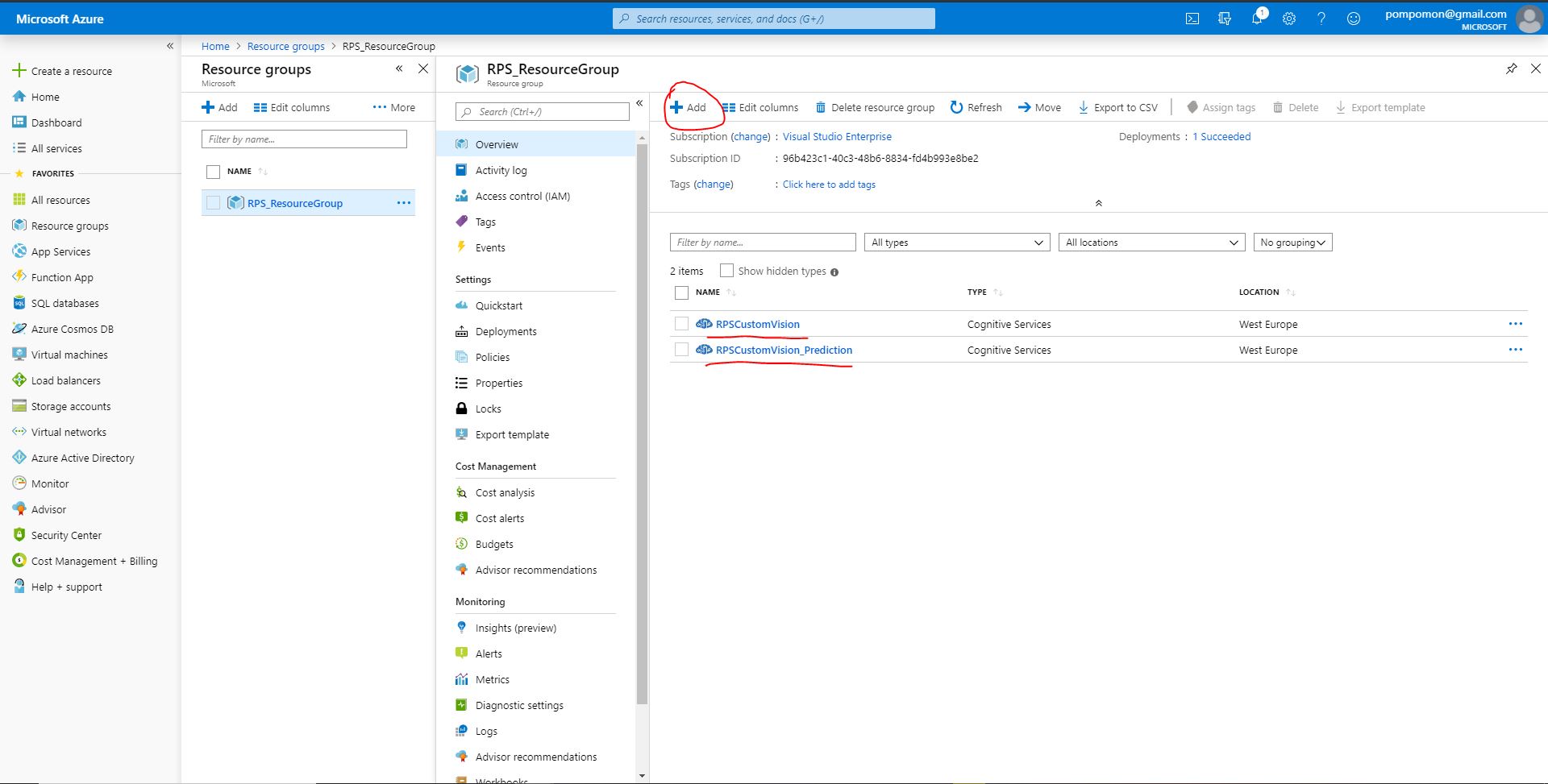Viewport: 1548px width, 784px height.
Task: Click Add in Resource groups panel
Action: click(219, 107)
